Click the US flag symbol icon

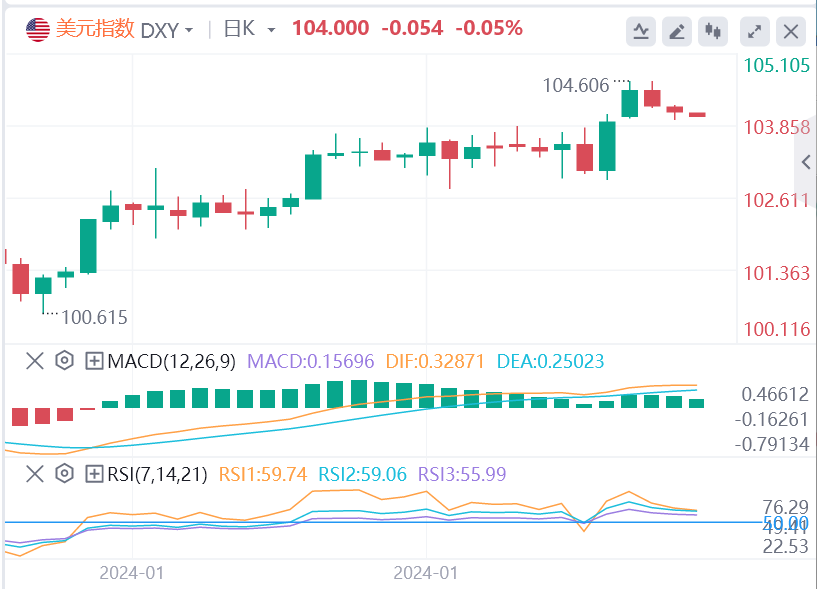[x=38, y=30]
